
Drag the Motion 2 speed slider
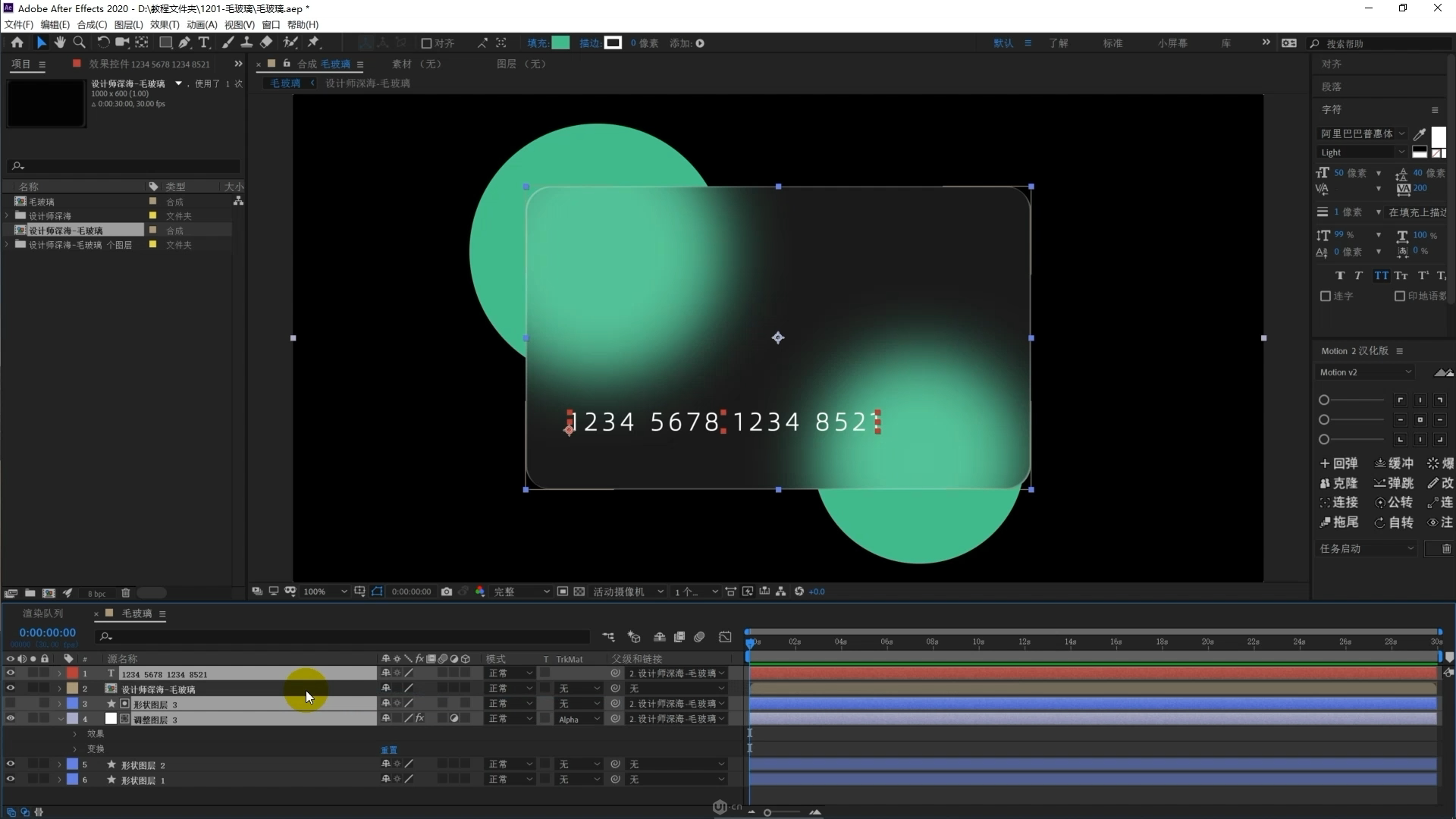click(1325, 400)
